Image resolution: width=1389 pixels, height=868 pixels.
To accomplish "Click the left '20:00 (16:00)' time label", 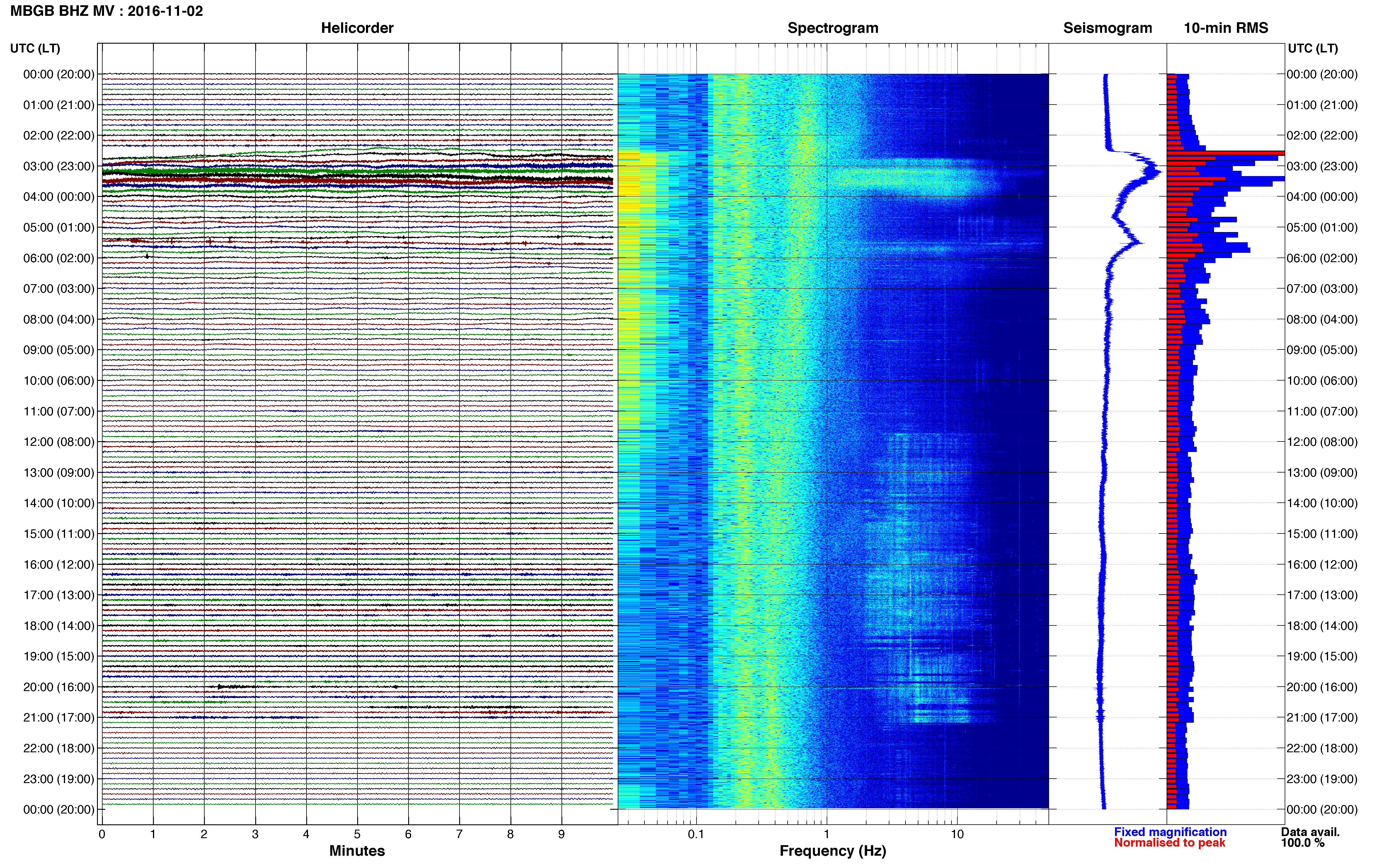I will (59, 687).
